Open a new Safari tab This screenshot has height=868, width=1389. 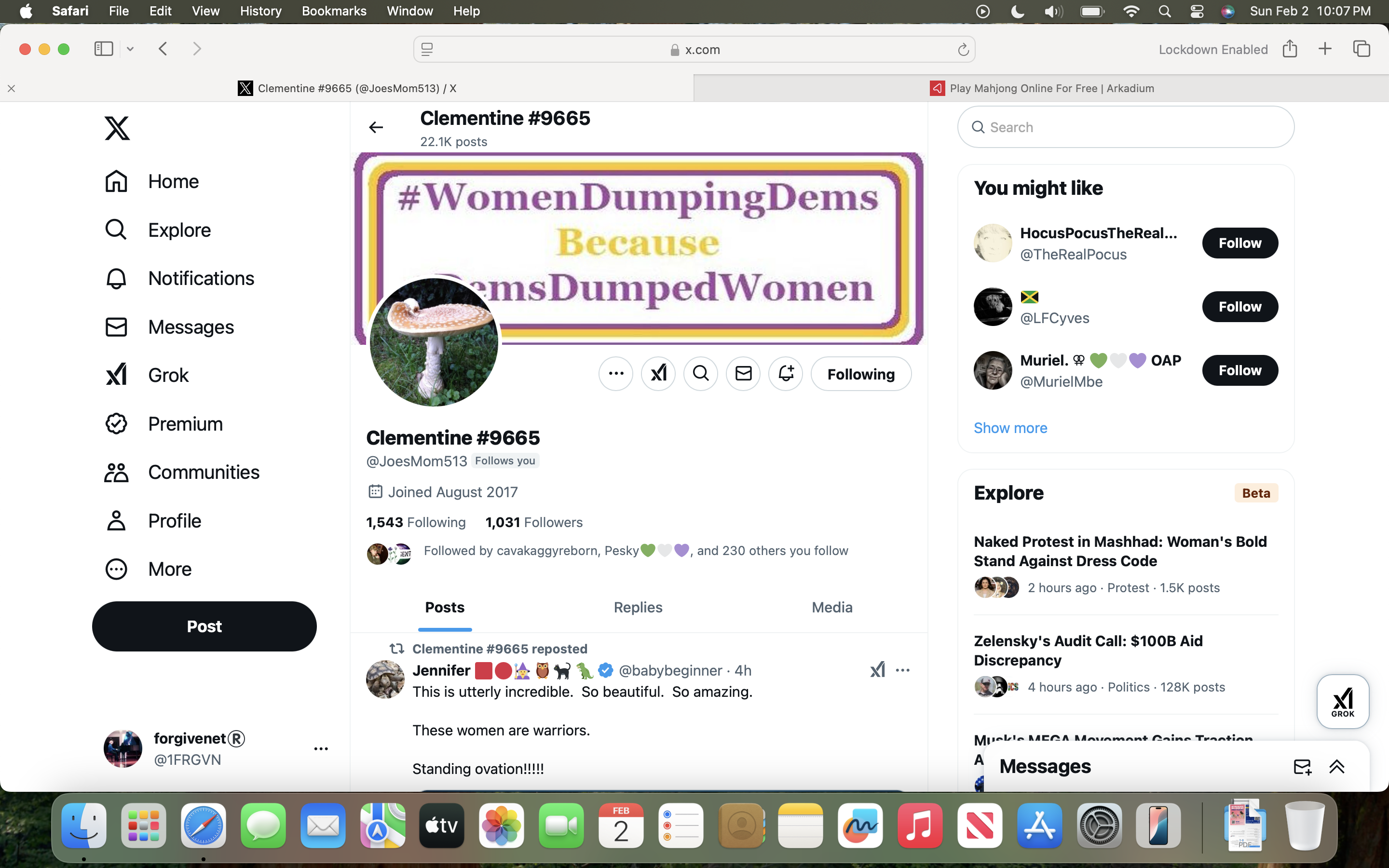[1325, 49]
